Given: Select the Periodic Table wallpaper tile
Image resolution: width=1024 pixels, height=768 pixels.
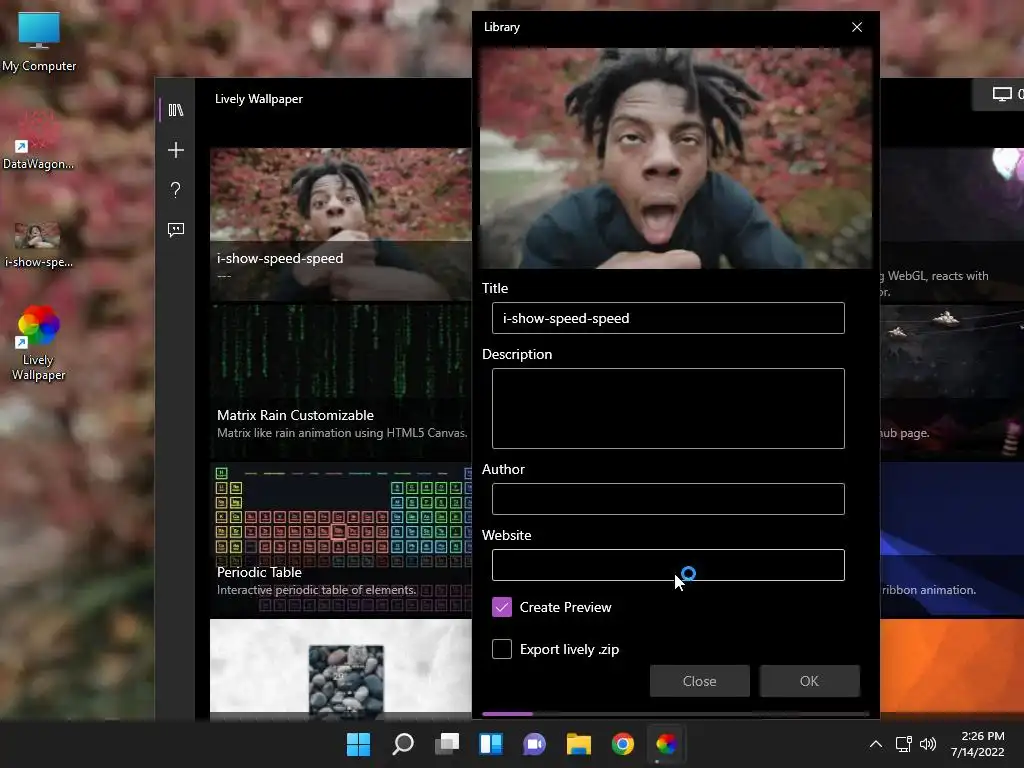Looking at the screenshot, I should click(x=341, y=539).
